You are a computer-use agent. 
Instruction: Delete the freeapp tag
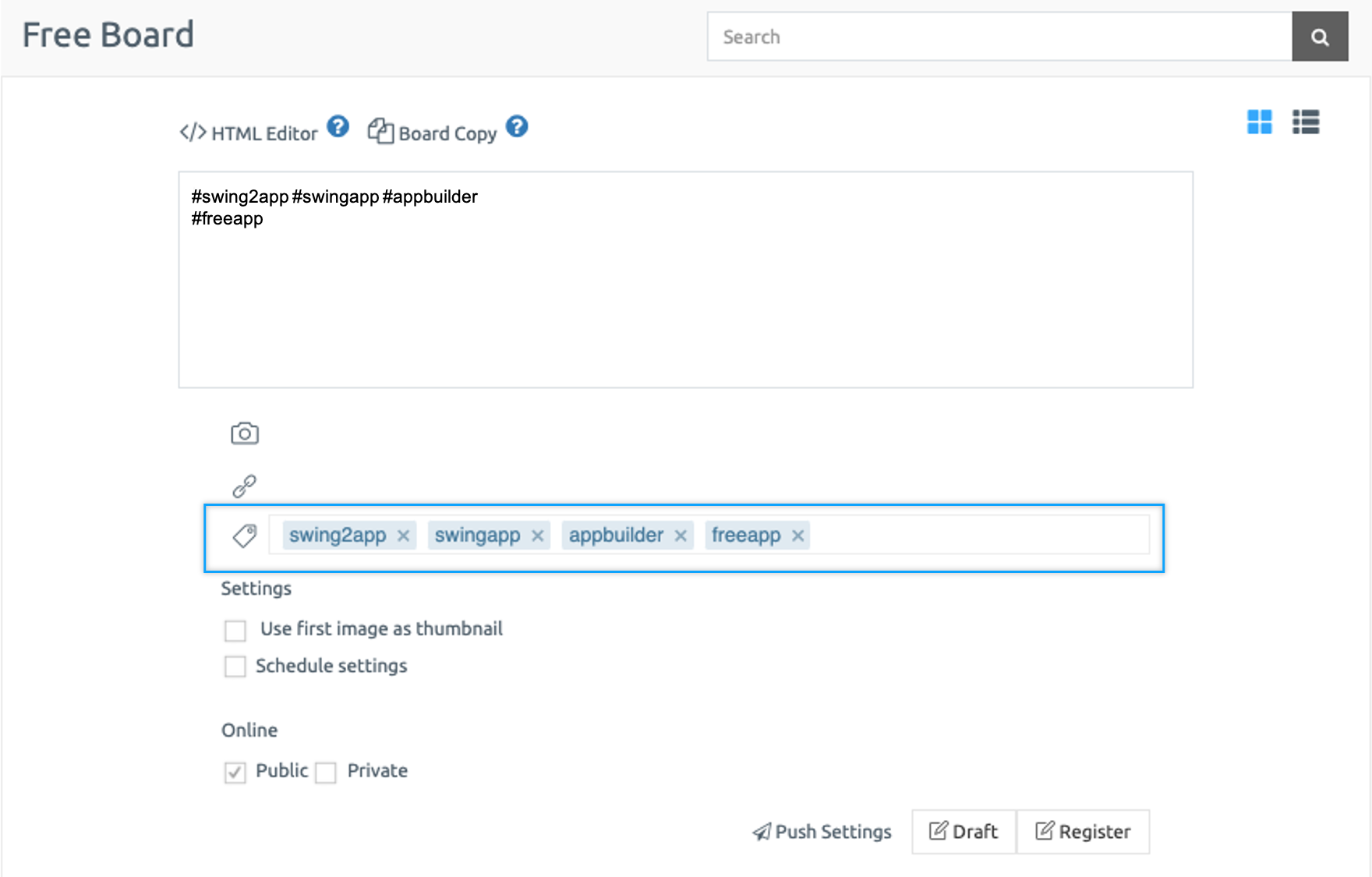(x=797, y=536)
